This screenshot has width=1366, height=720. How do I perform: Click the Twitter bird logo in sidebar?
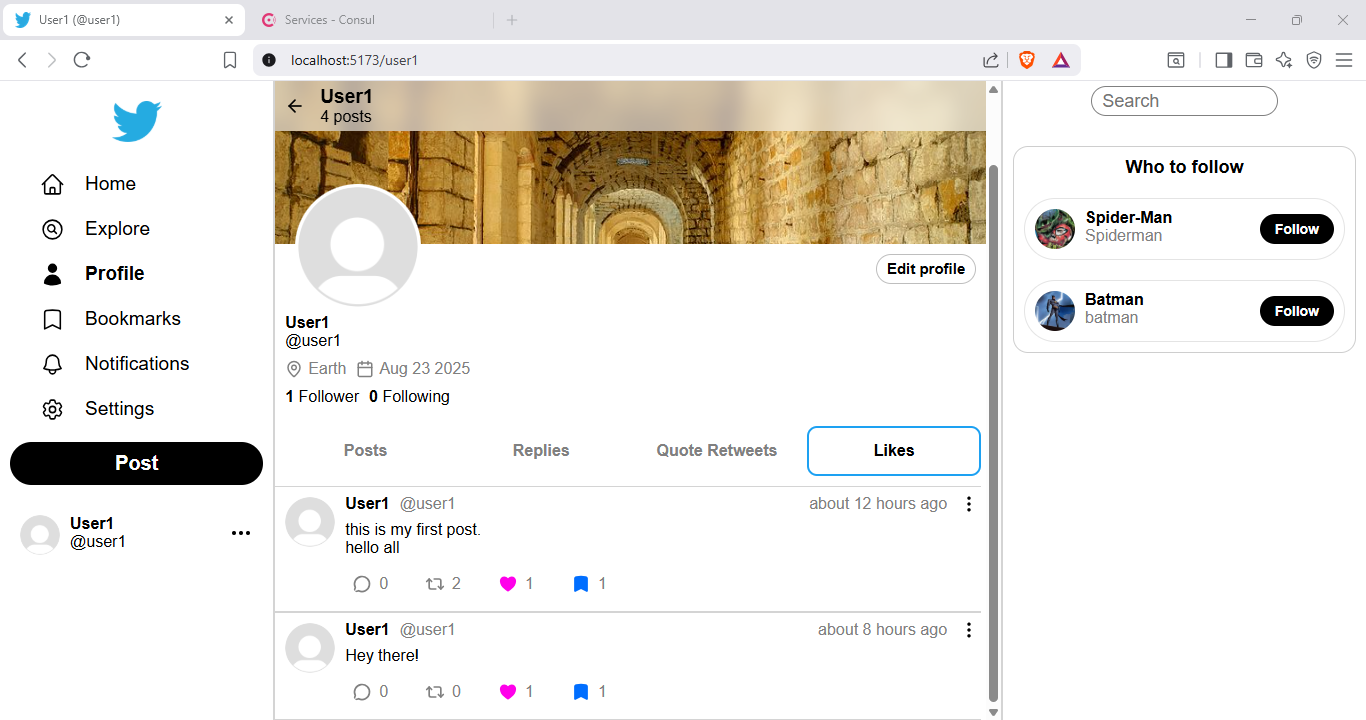[136, 121]
